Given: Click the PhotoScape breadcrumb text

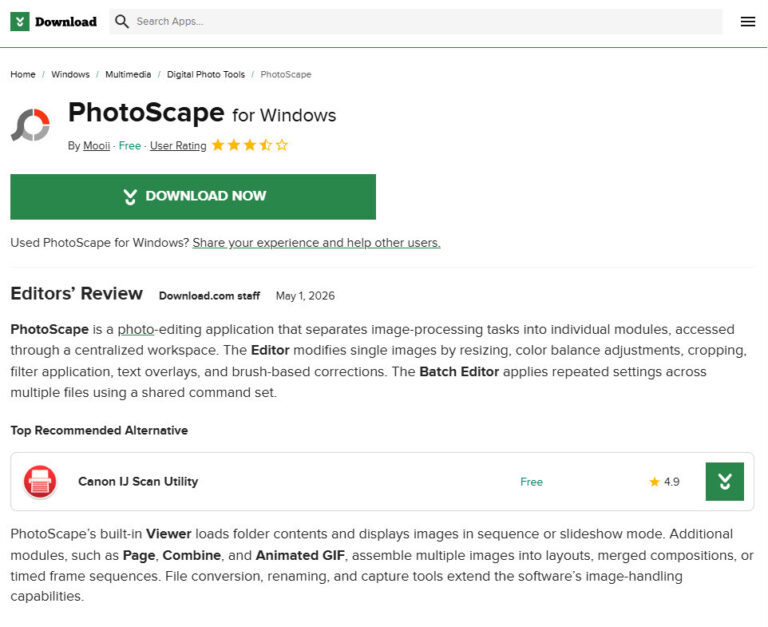Looking at the screenshot, I should click(x=286, y=74).
